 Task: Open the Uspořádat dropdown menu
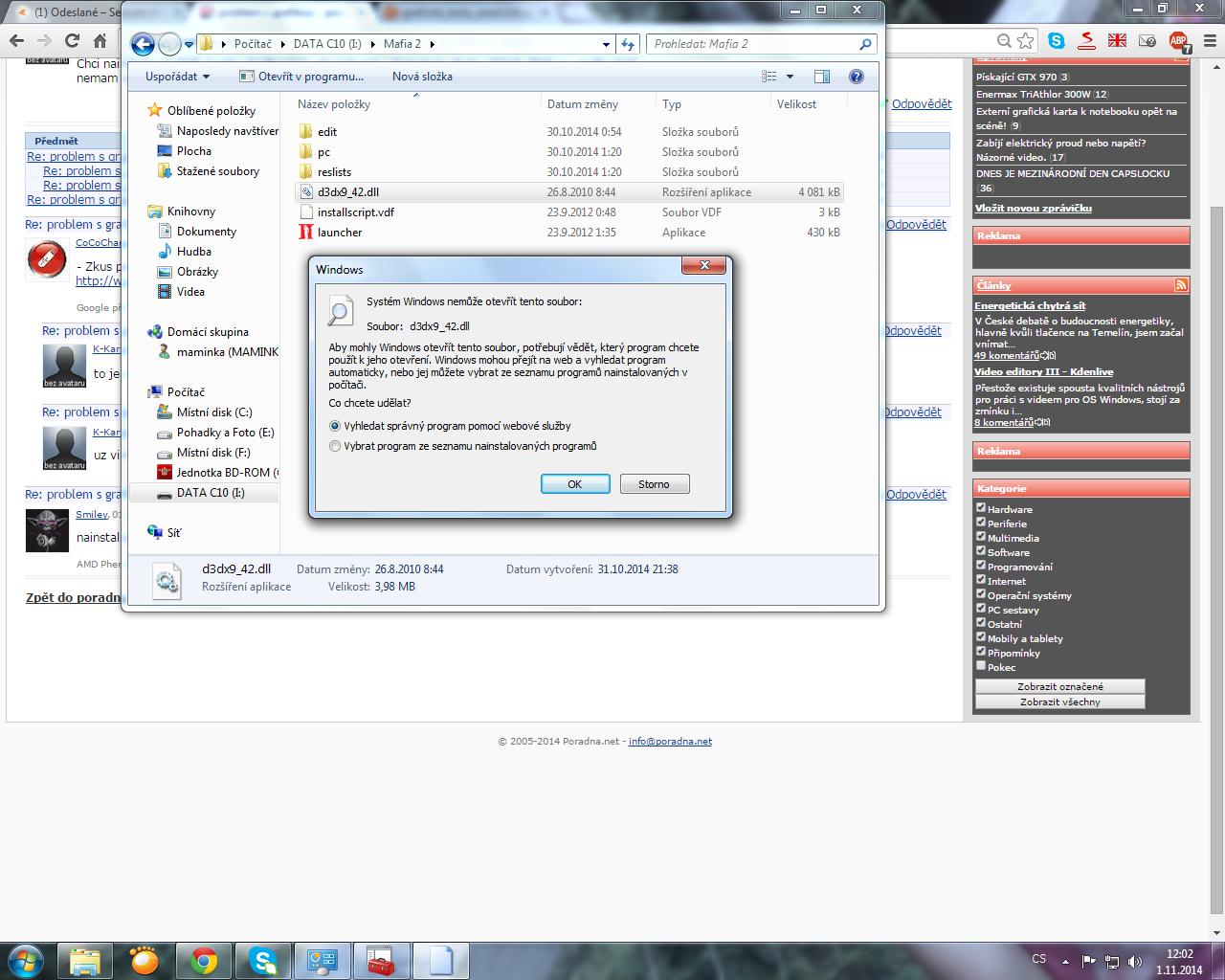pyautogui.click(x=177, y=77)
